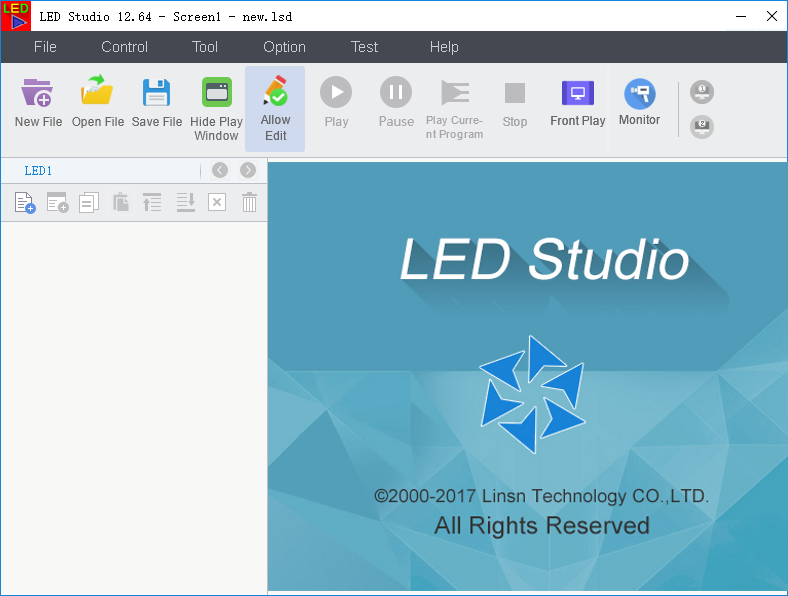Click the paste item icon

click(x=121, y=203)
